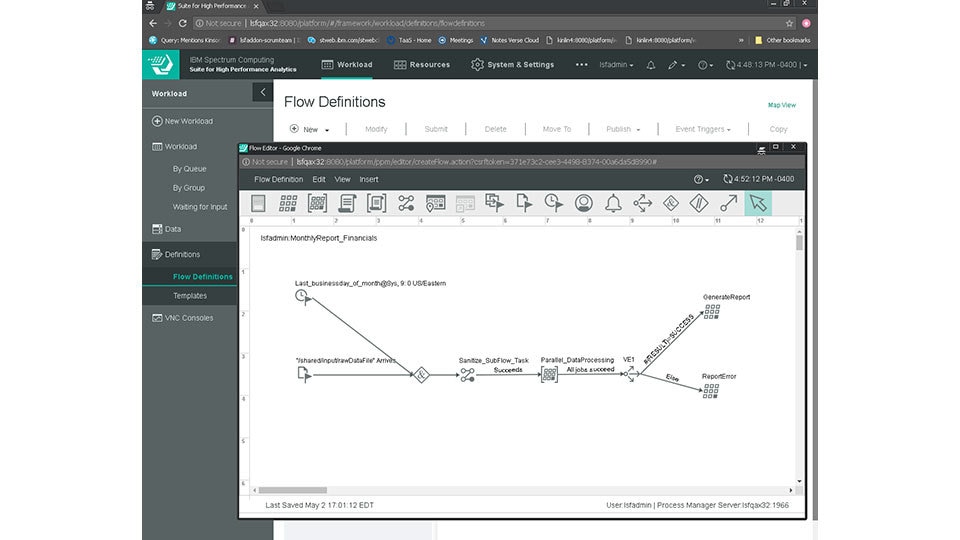Screen dimensions: 960x540
Task: Select the Job Script scroll icon
Action: click(347, 203)
